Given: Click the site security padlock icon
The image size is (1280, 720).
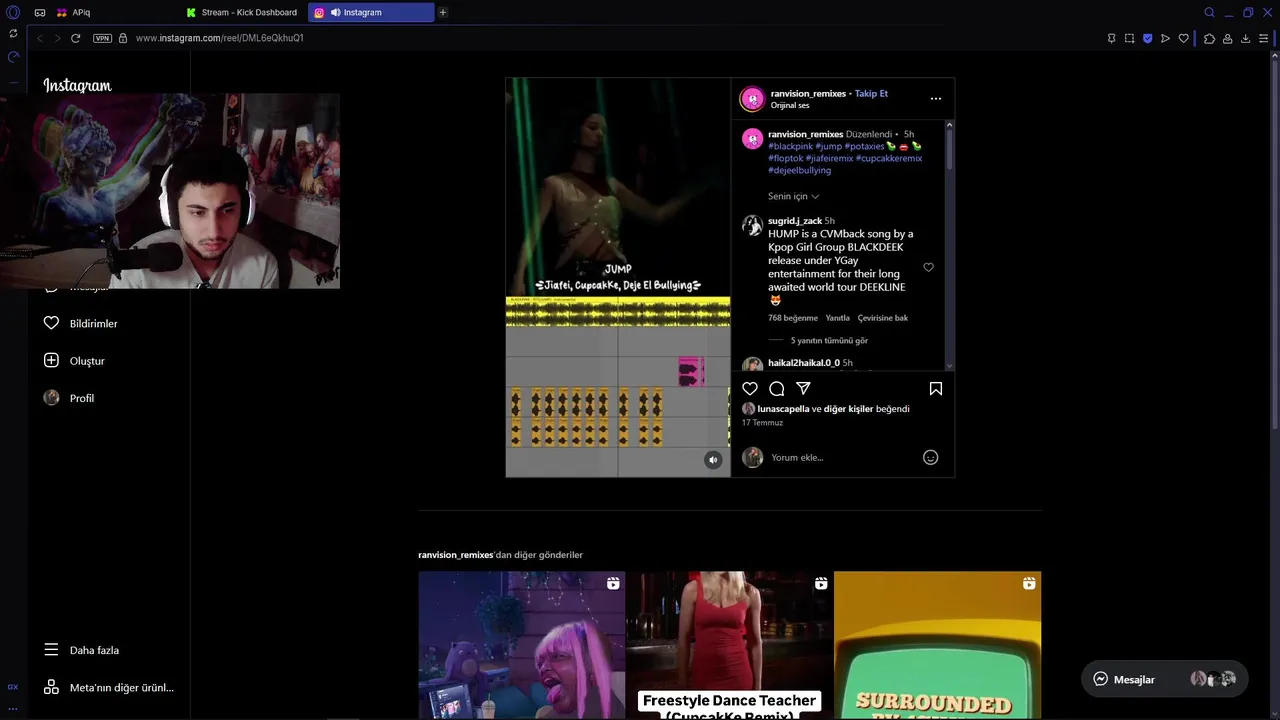Looking at the screenshot, I should click(x=123, y=38).
